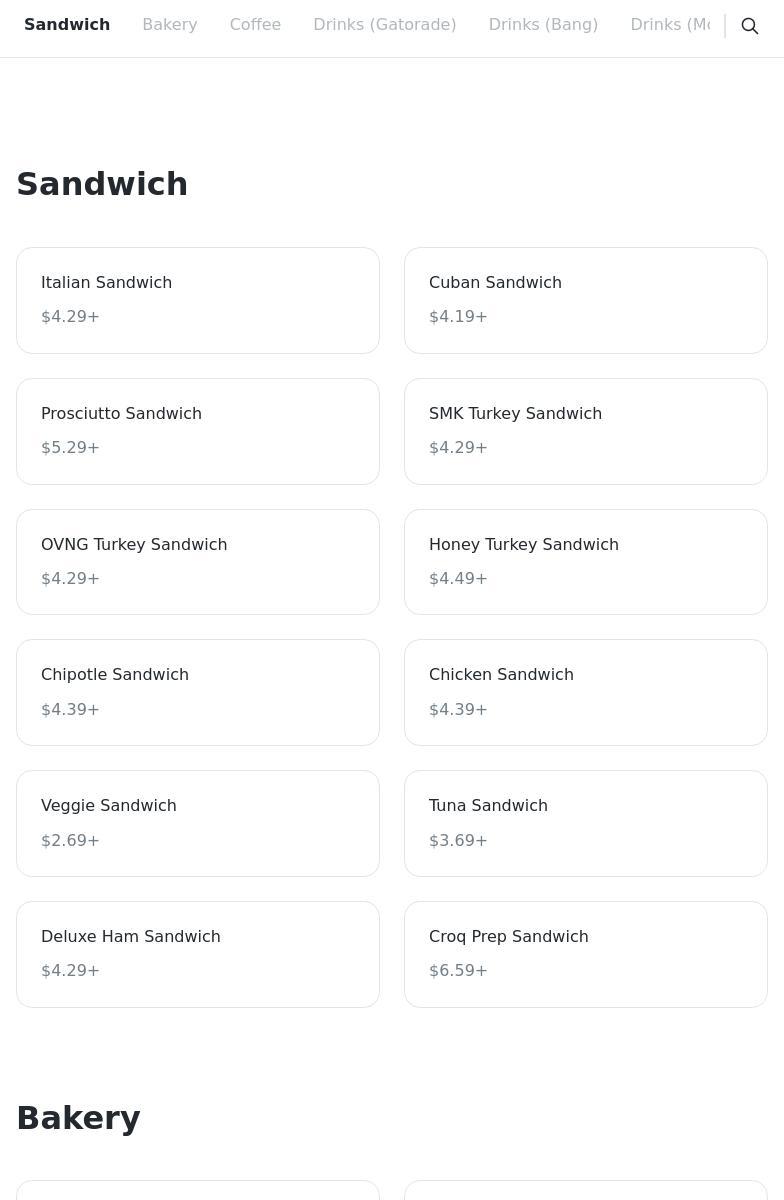The width and height of the screenshot is (784, 1200).
Task: Pick the Deluxe Ham Sandwich
Action: pyautogui.click(x=198, y=954)
